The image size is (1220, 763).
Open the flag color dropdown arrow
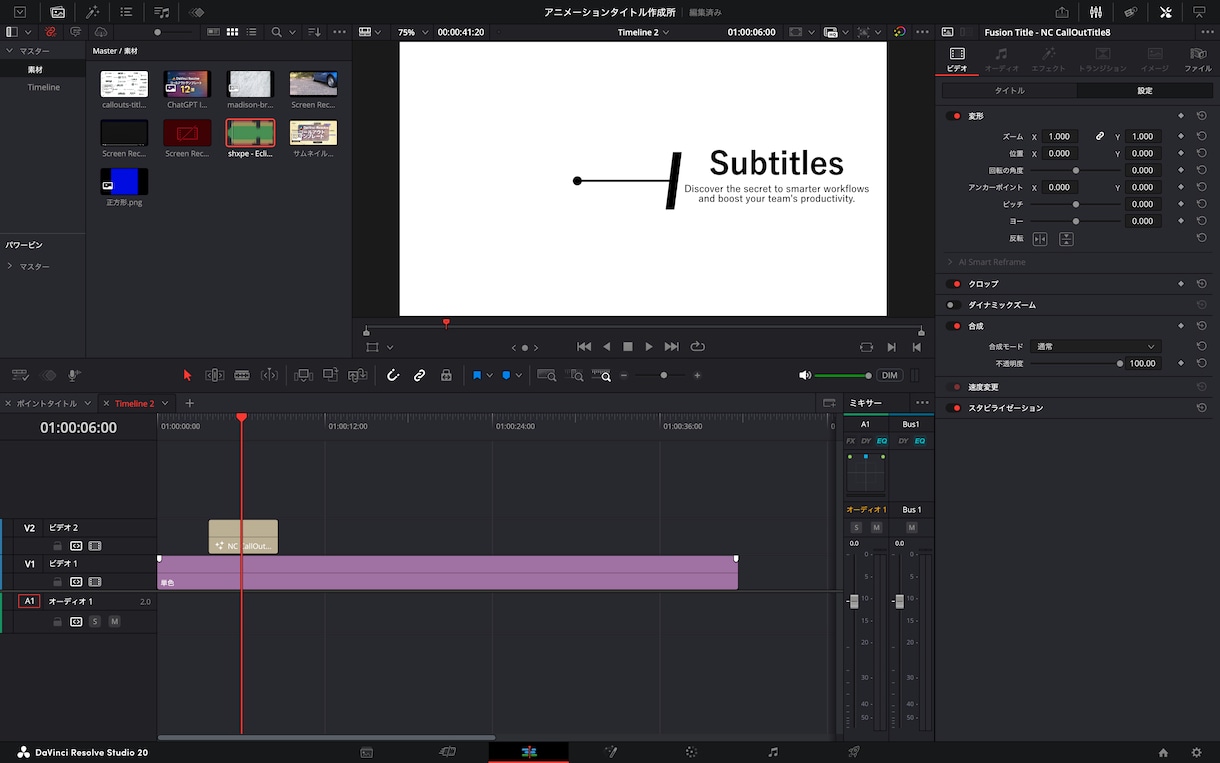click(x=490, y=376)
